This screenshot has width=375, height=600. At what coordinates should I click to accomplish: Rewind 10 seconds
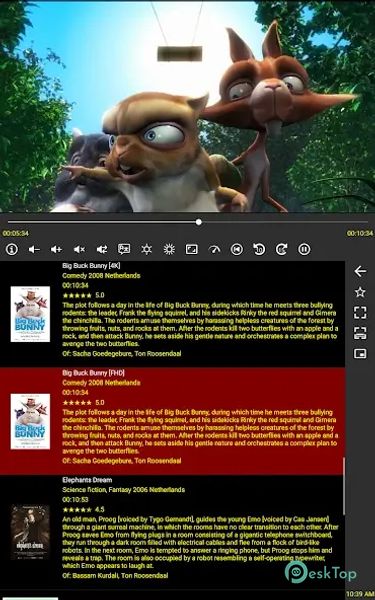click(259, 249)
